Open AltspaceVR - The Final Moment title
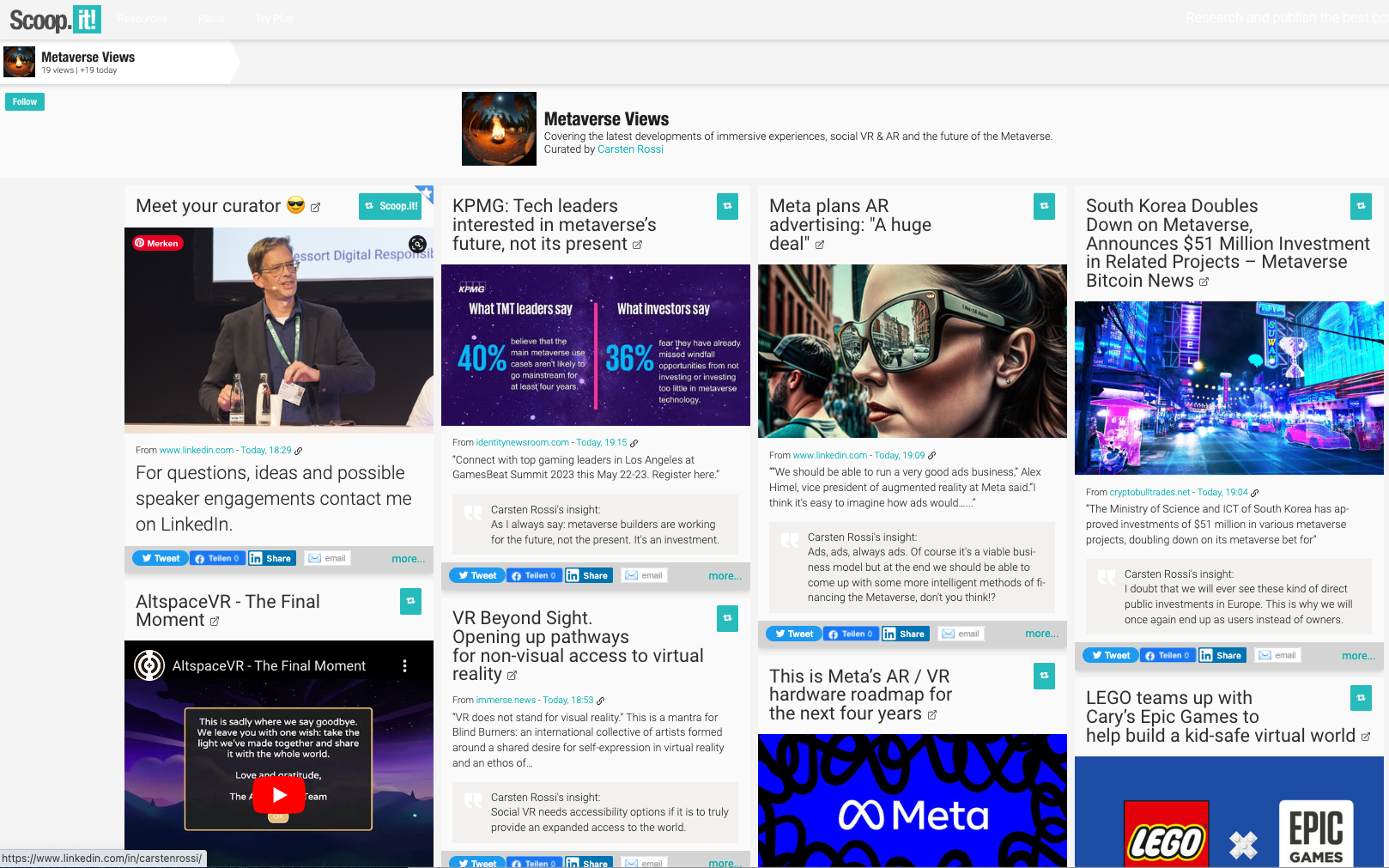Screen dimensions: 1389x868 pyautogui.click(x=227, y=610)
